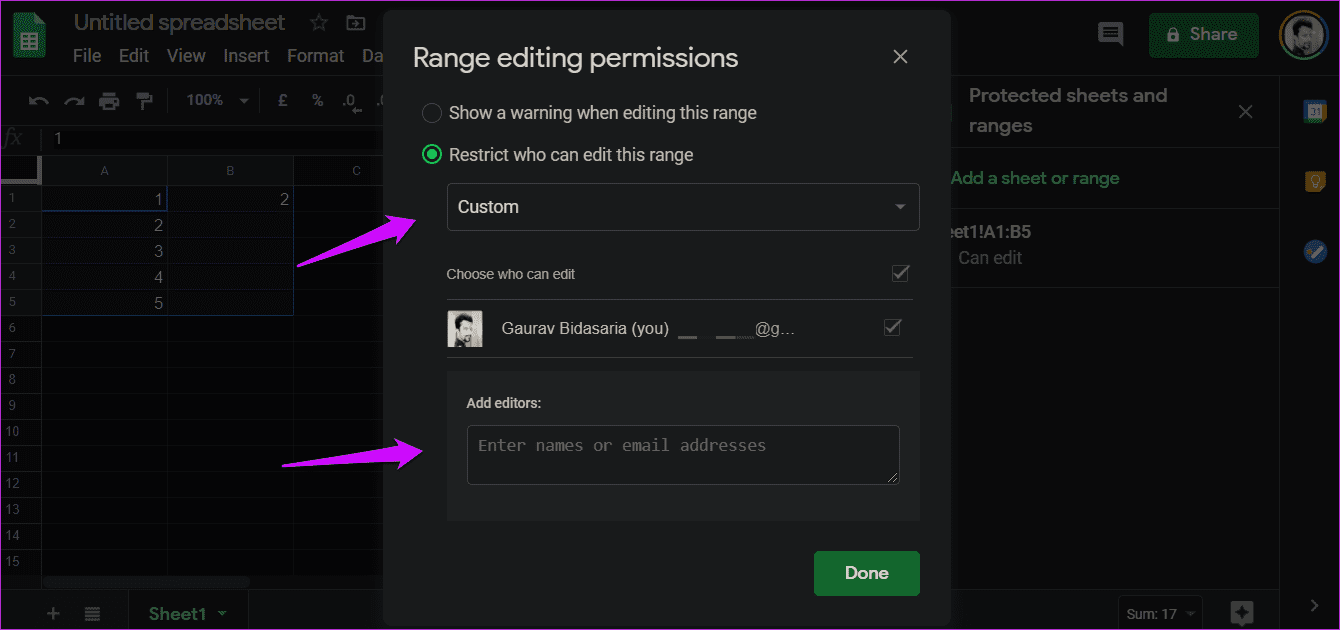This screenshot has height=630, width=1340.
Task: Open the Edit menu
Action: pyautogui.click(x=134, y=56)
